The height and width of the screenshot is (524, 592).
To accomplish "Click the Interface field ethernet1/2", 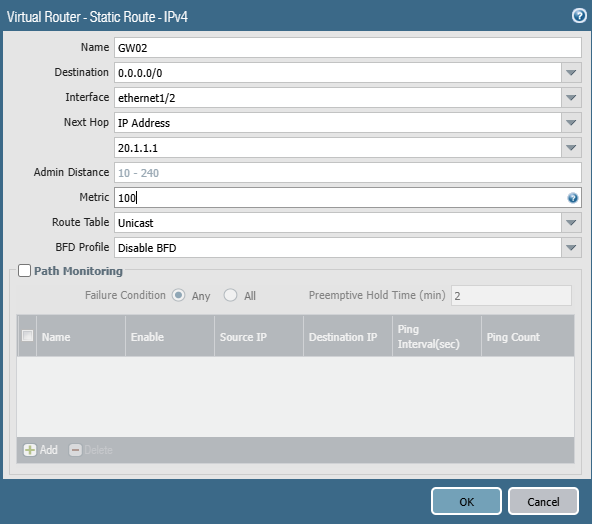I will click(338, 98).
